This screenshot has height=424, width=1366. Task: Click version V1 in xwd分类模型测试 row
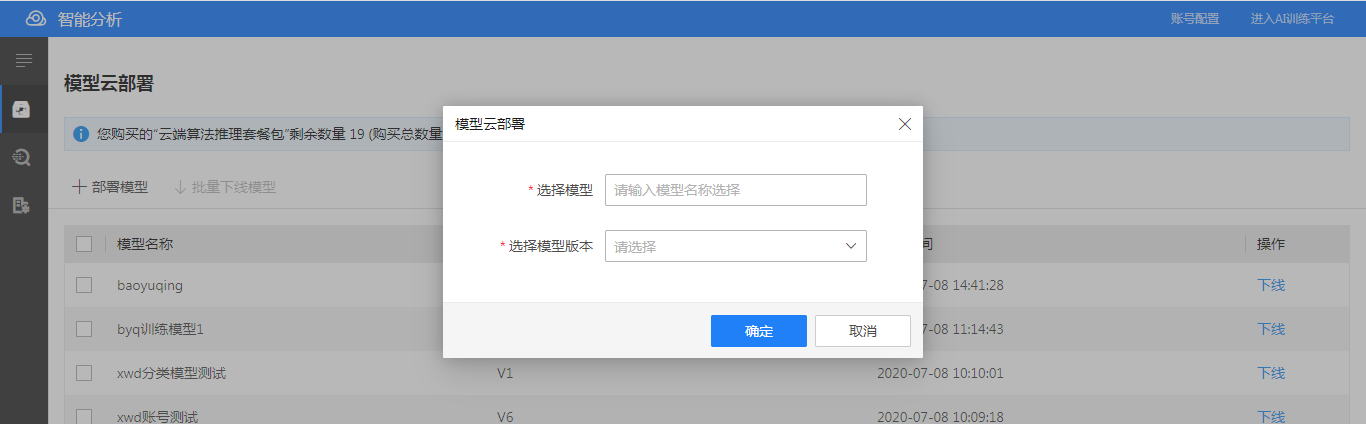pyautogui.click(x=505, y=373)
